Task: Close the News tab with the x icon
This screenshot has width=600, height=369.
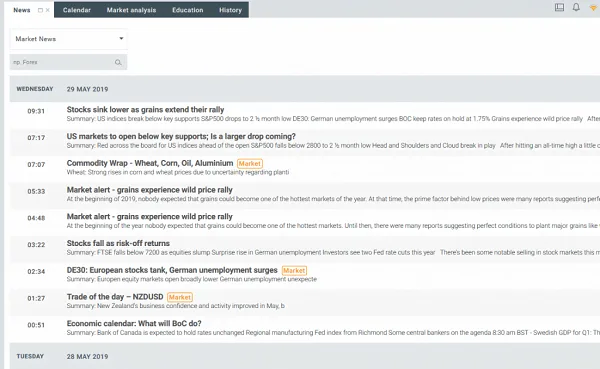Action: (x=47, y=10)
